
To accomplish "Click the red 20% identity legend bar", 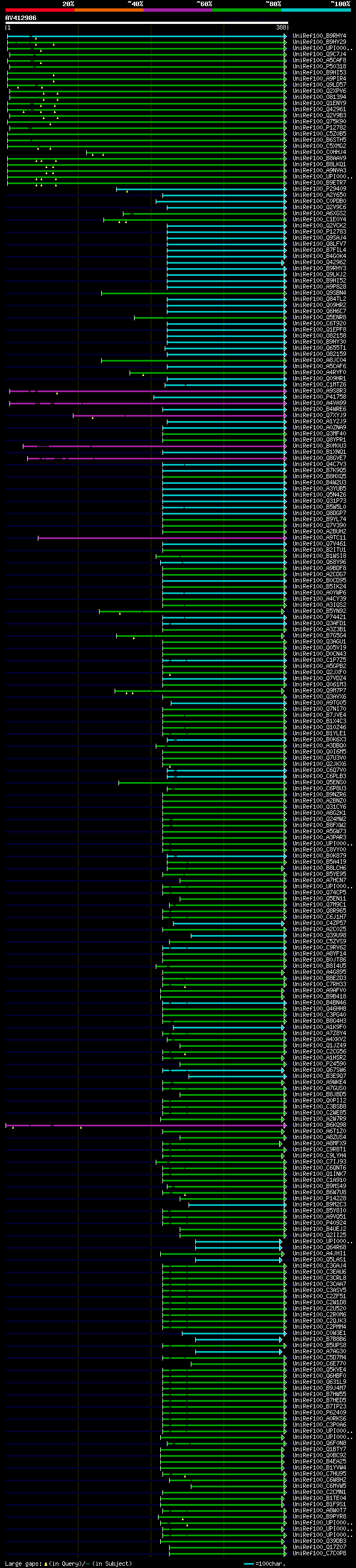I will [39, 11].
